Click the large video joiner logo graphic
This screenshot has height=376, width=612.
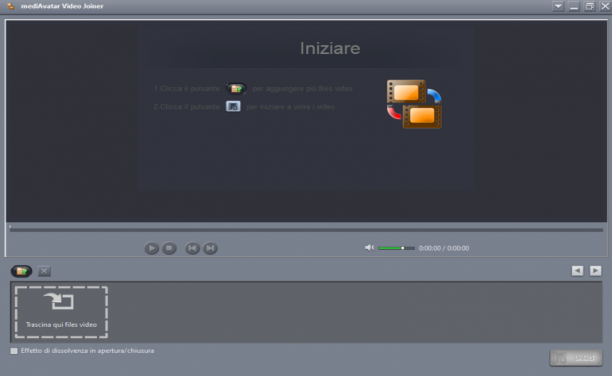[414, 104]
